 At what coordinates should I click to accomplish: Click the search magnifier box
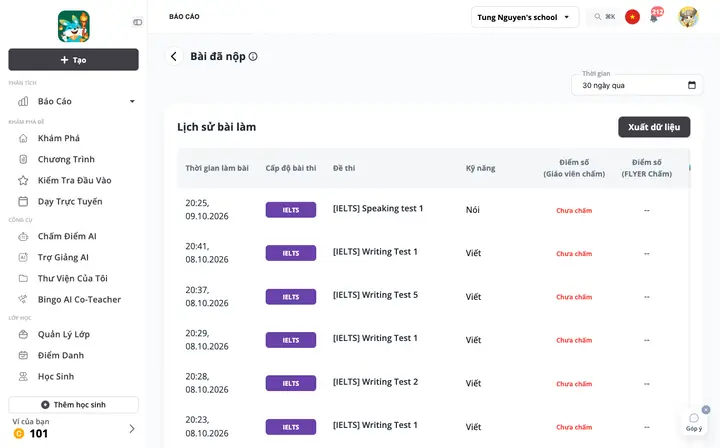(604, 17)
